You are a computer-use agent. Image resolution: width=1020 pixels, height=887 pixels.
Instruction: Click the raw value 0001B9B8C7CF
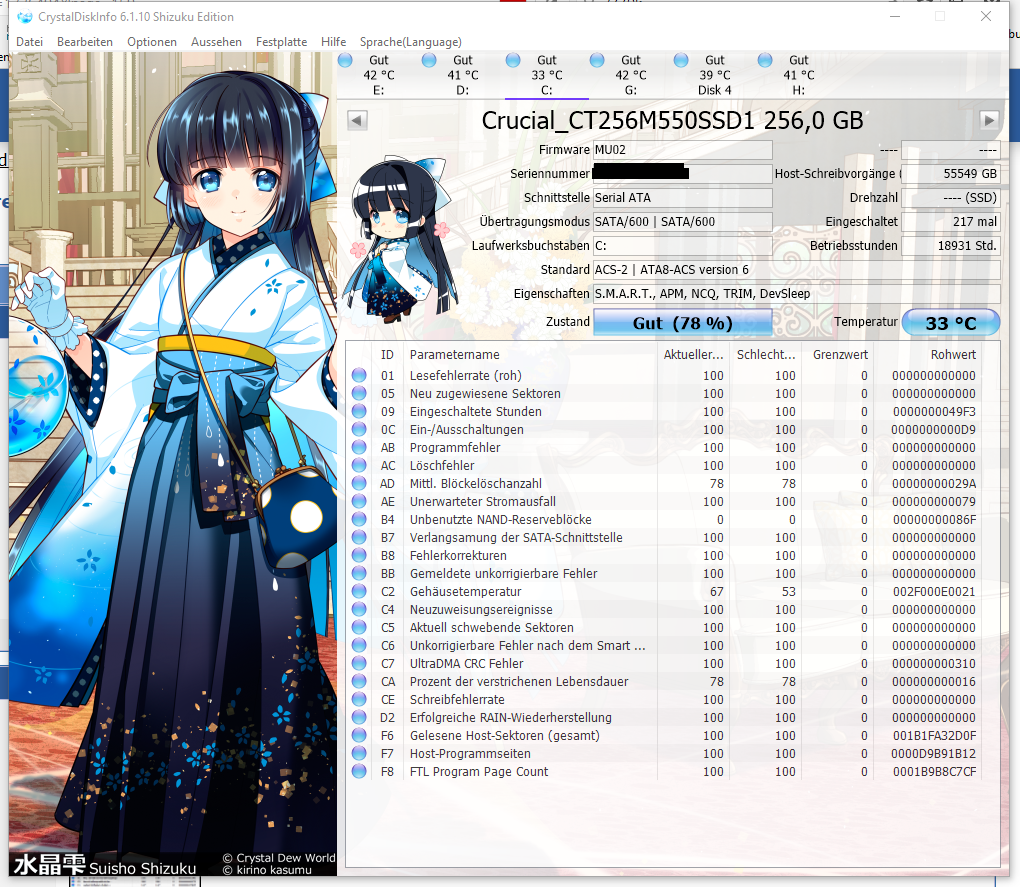pyautogui.click(x=934, y=771)
